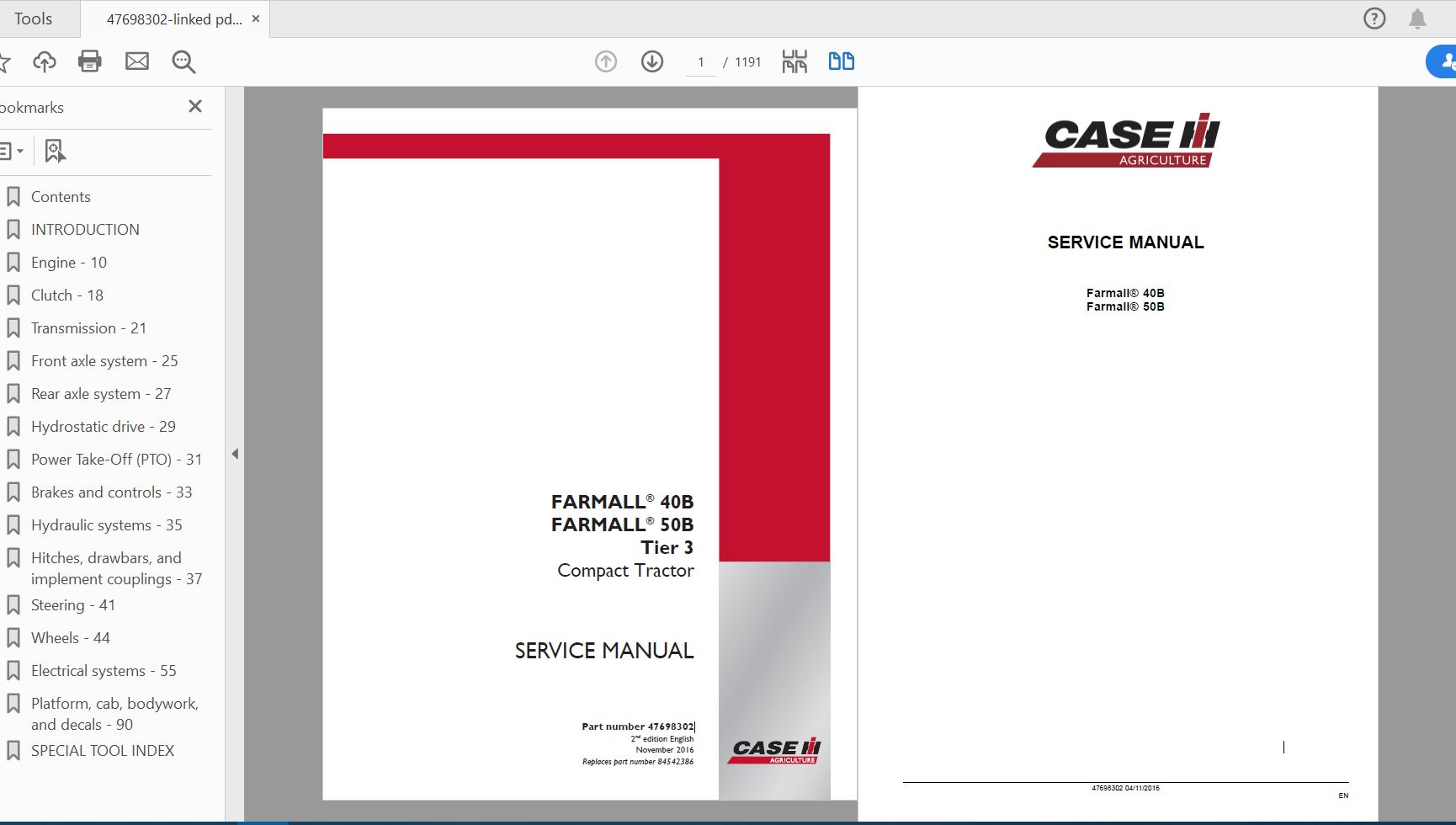
Task: Click the Compact Tractor text on cover
Action: (625, 571)
